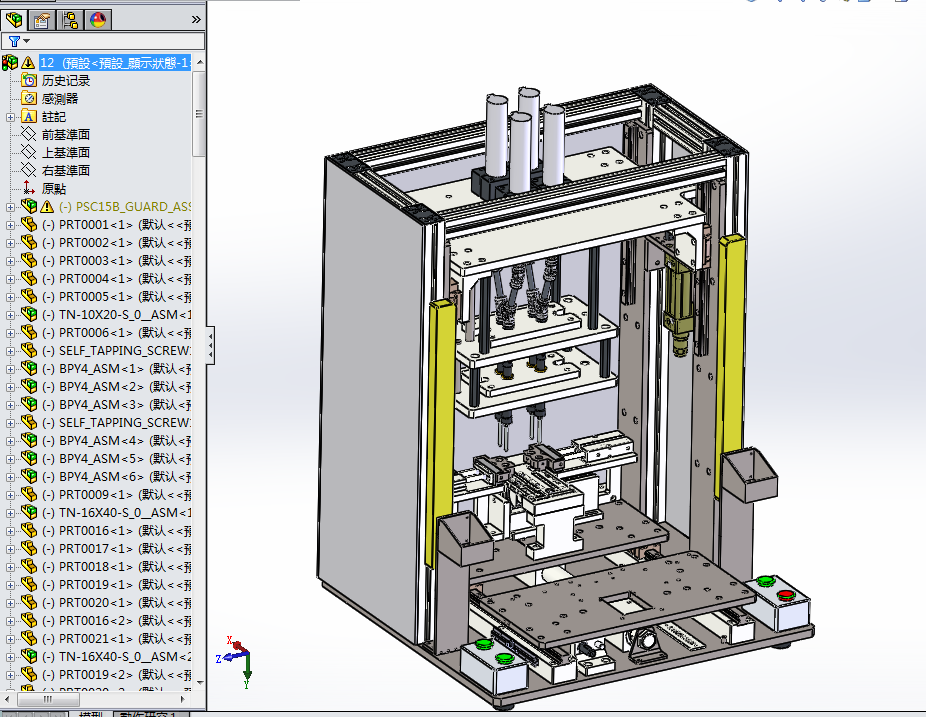Image resolution: width=926 pixels, height=717 pixels.
Task: Expand the TN-10X20-S_0__ASM<1> node
Action: [10, 315]
